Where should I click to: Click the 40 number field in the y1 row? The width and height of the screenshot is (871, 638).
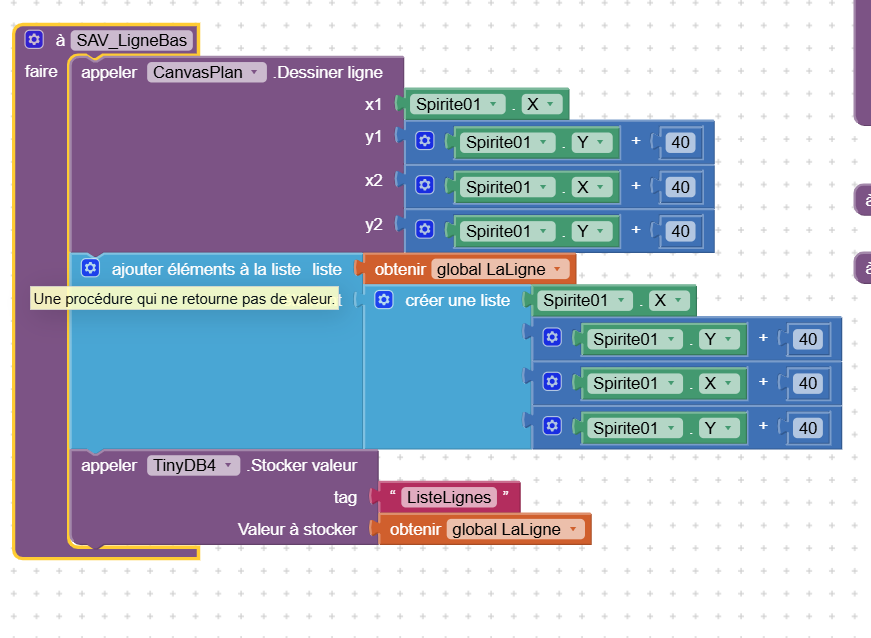(680, 142)
